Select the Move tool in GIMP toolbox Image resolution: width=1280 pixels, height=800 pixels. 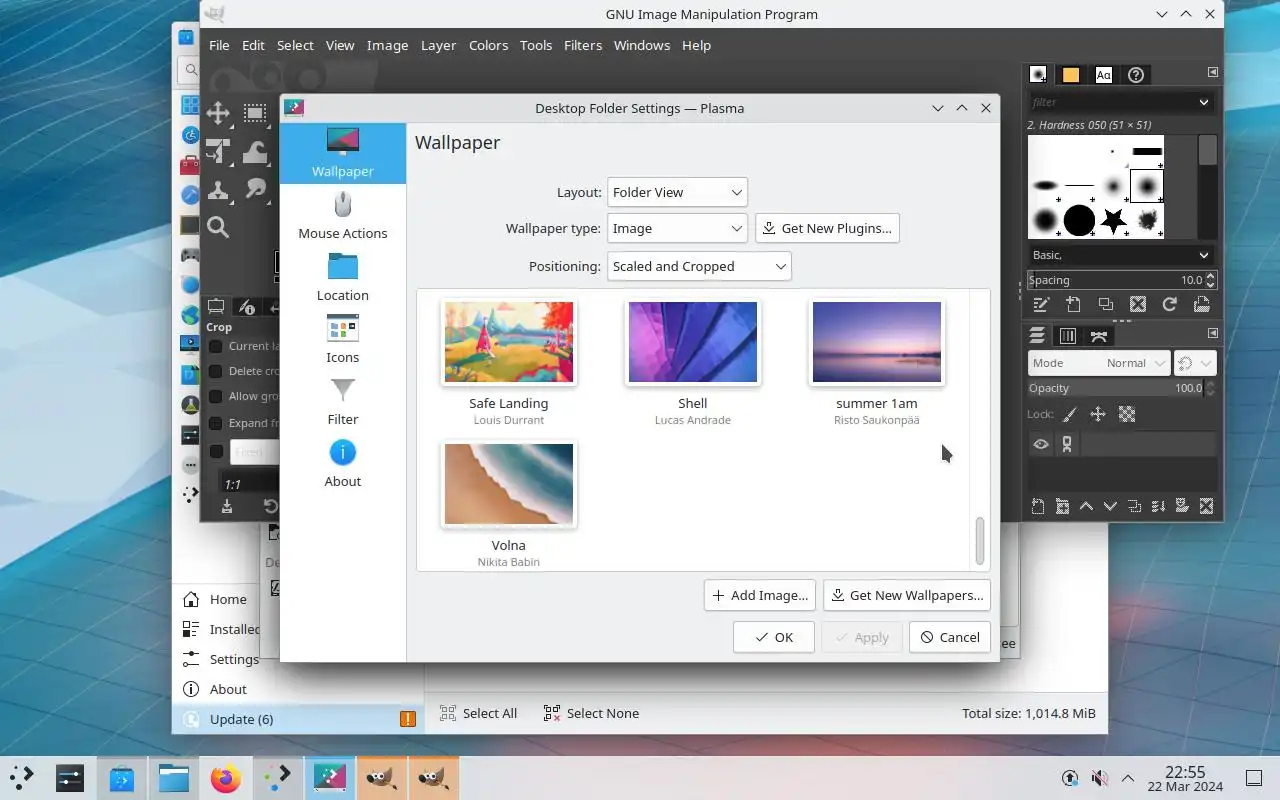(218, 113)
